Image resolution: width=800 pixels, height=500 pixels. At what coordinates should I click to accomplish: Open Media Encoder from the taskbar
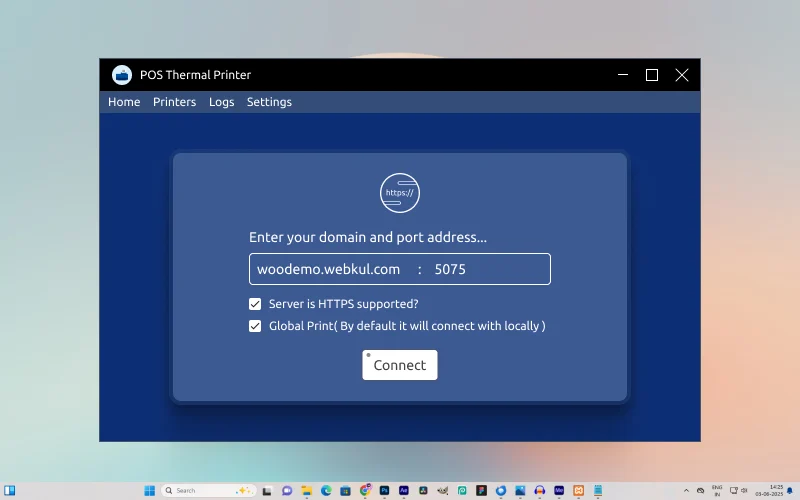559,491
